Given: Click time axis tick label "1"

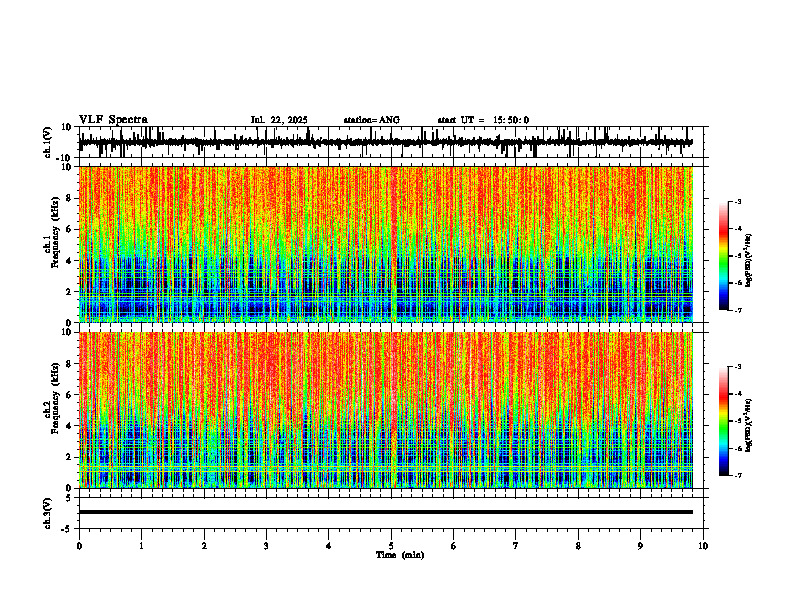Looking at the screenshot, I should click(x=141, y=546).
